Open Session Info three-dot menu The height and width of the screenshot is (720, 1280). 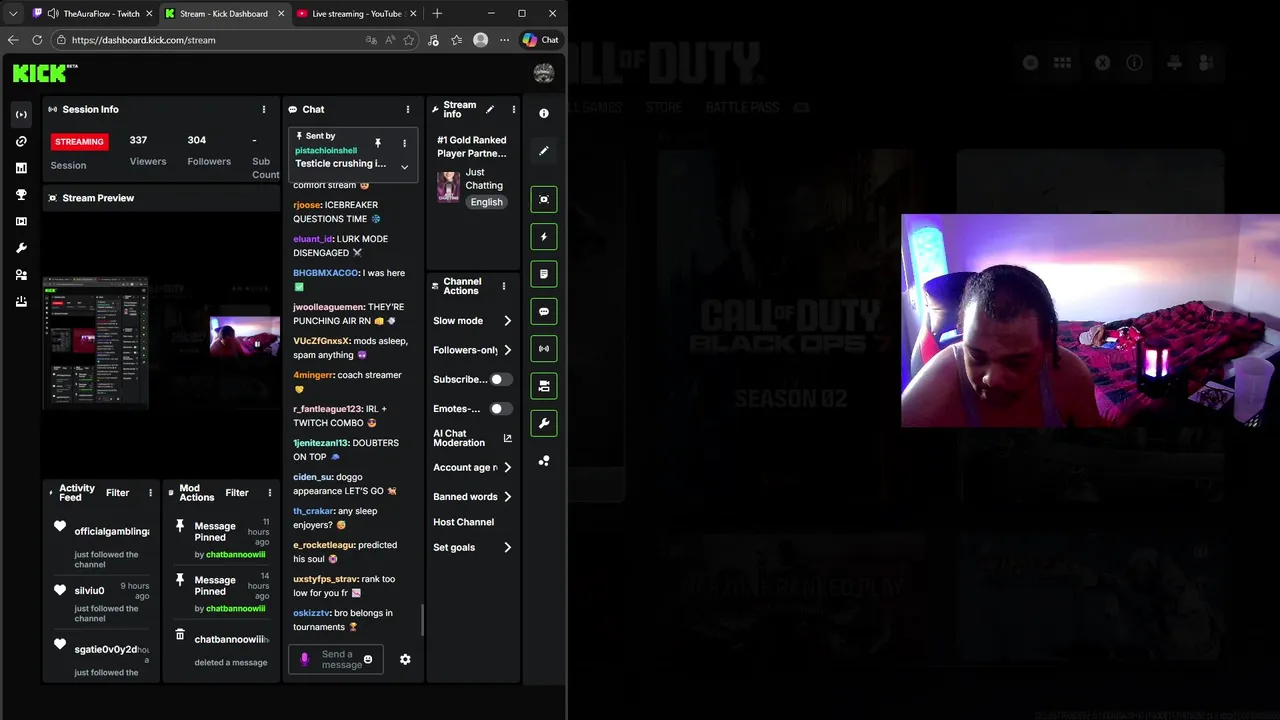[264, 109]
